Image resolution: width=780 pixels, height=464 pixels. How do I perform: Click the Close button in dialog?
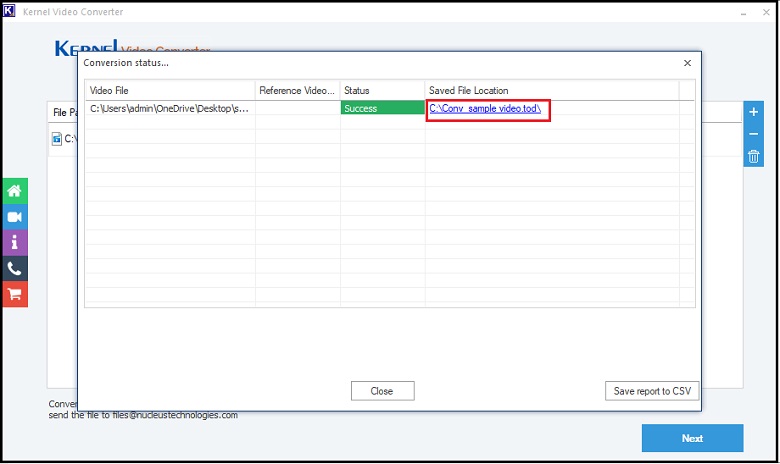click(x=382, y=391)
